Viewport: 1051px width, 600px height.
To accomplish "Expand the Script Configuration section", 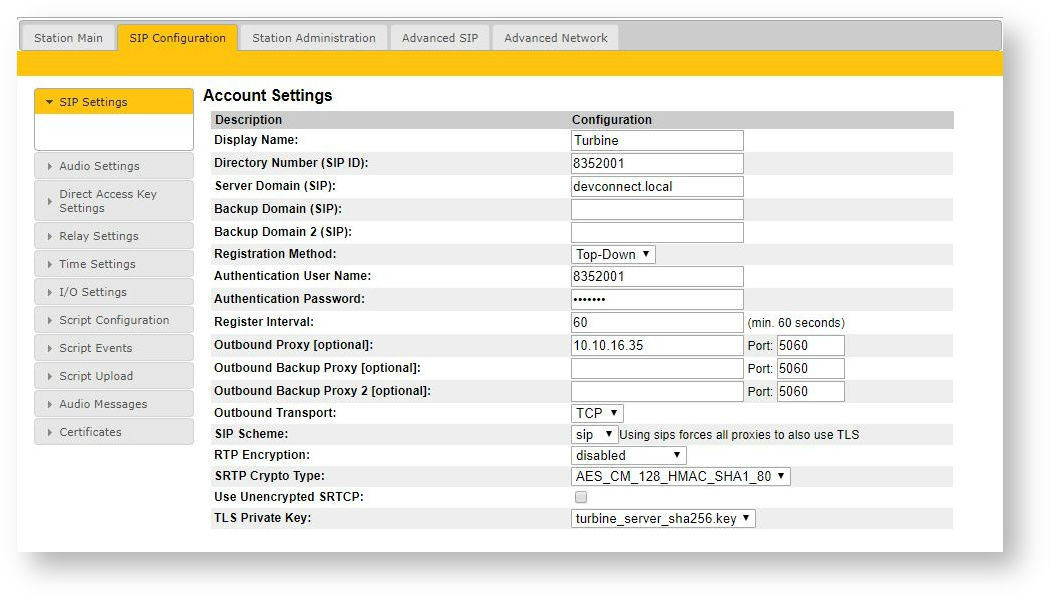I will tap(114, 320).
